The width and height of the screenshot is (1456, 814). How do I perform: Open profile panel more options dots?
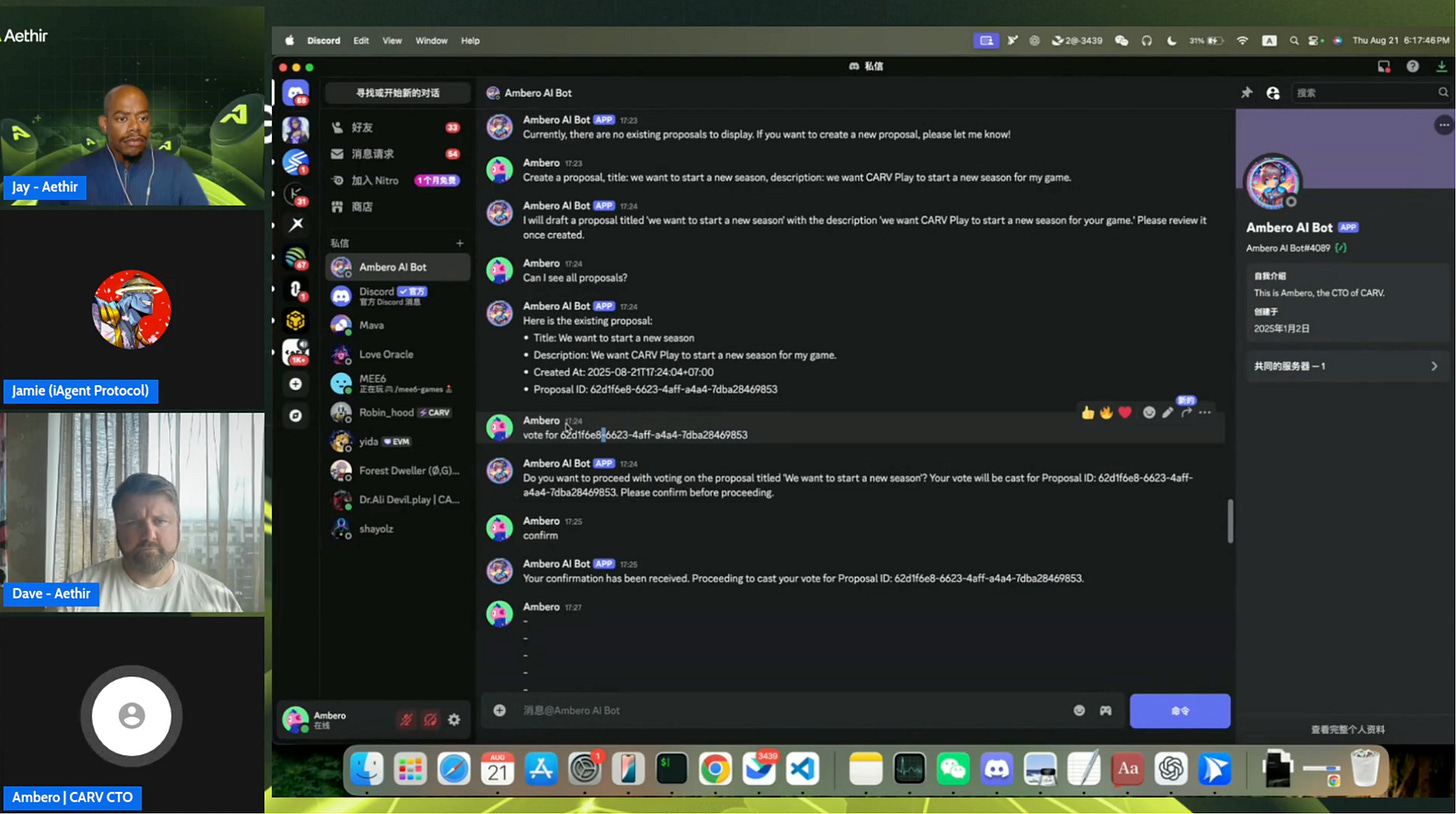tap(1442, 125)
